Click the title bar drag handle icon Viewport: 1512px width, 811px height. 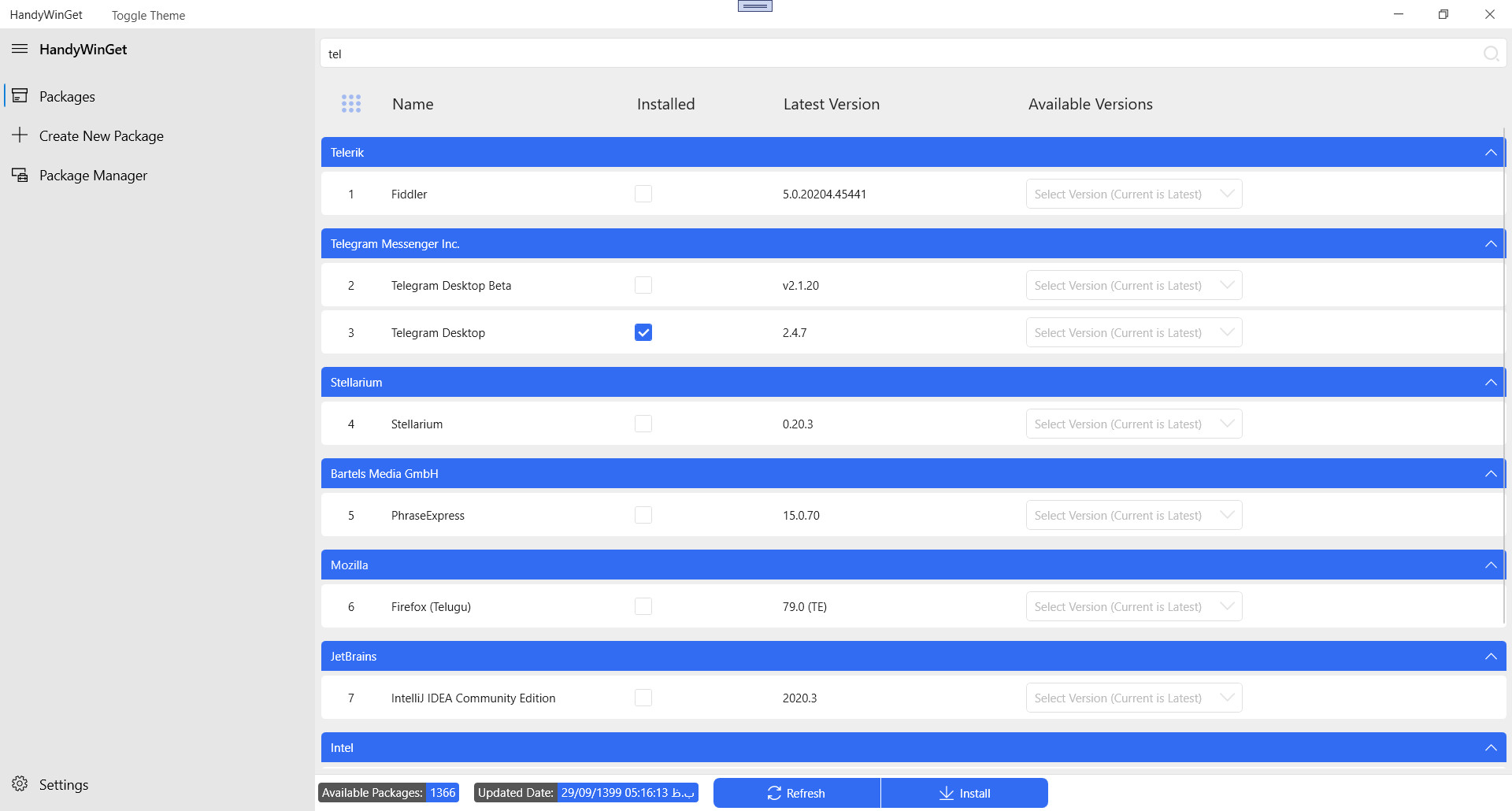coord(755,6)
